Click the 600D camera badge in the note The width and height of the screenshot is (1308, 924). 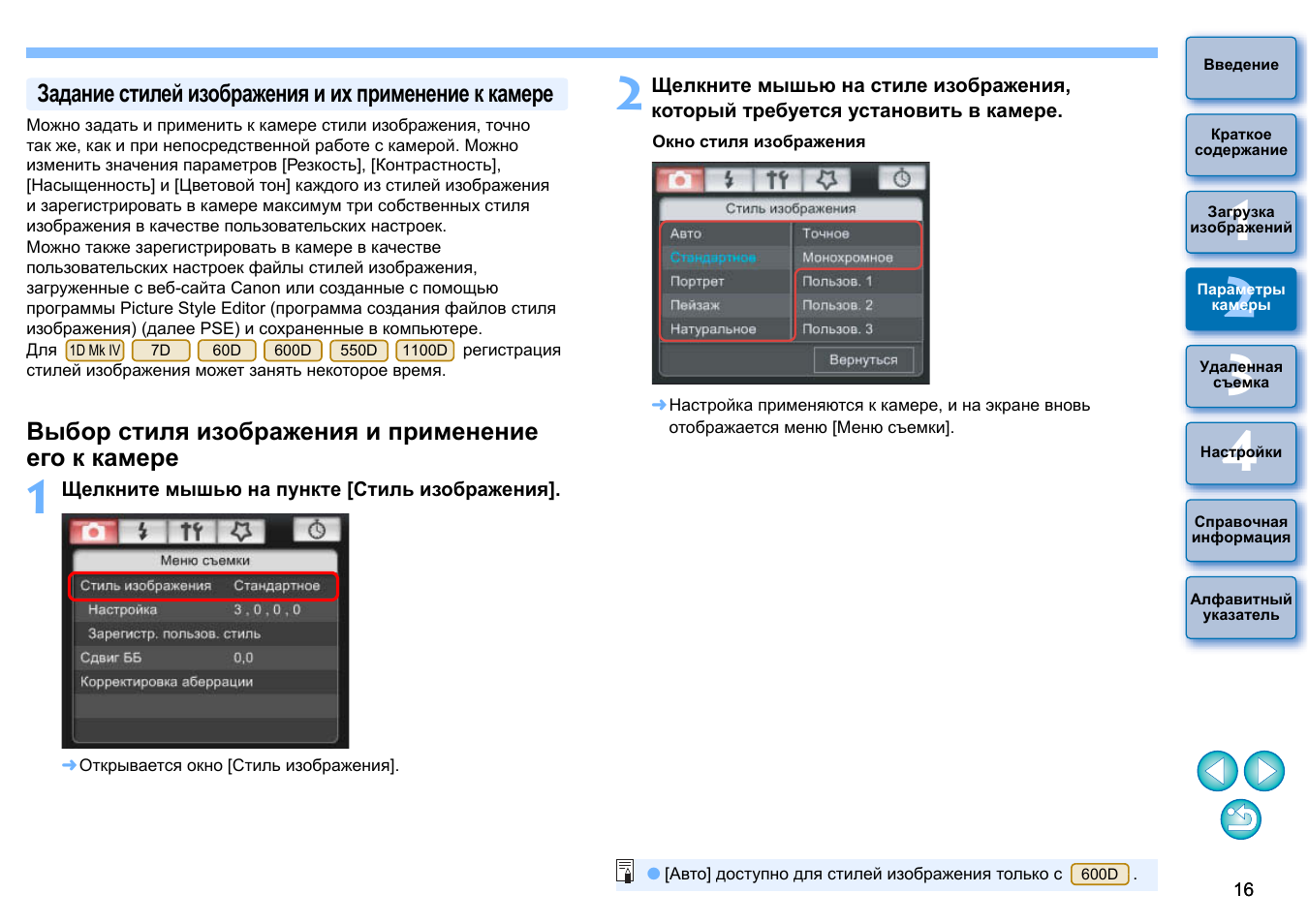click(1100, 874)
